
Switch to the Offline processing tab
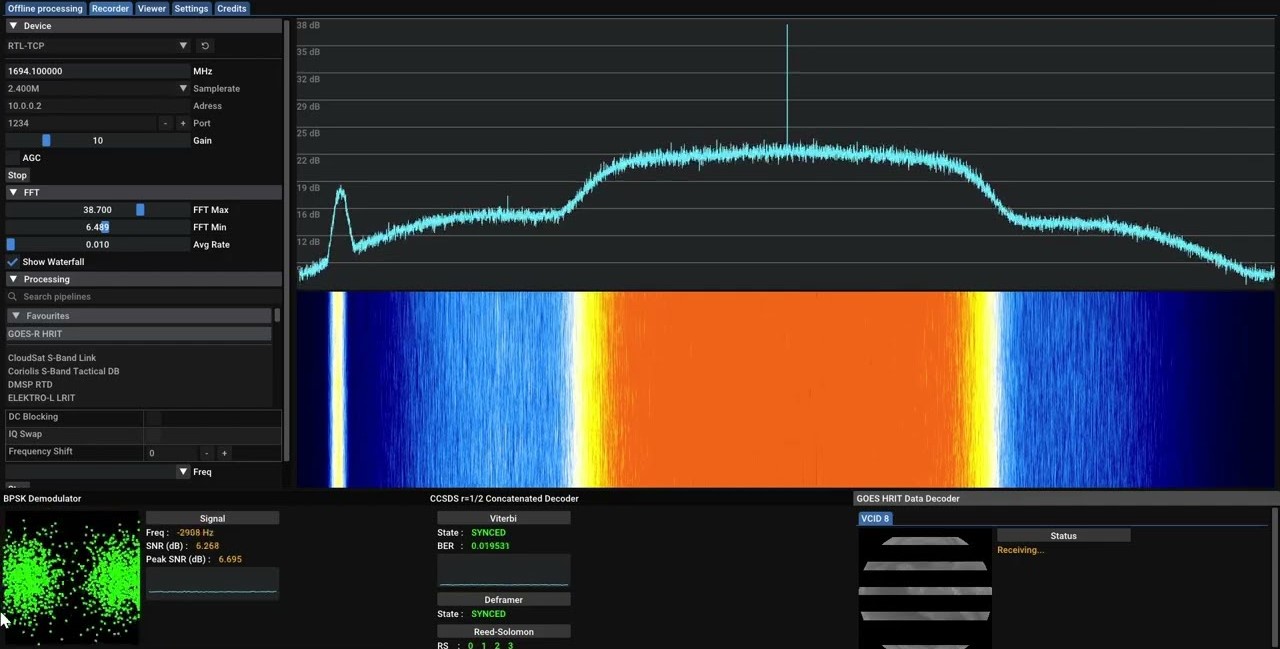pyautogui.click(x=45, y=8)
